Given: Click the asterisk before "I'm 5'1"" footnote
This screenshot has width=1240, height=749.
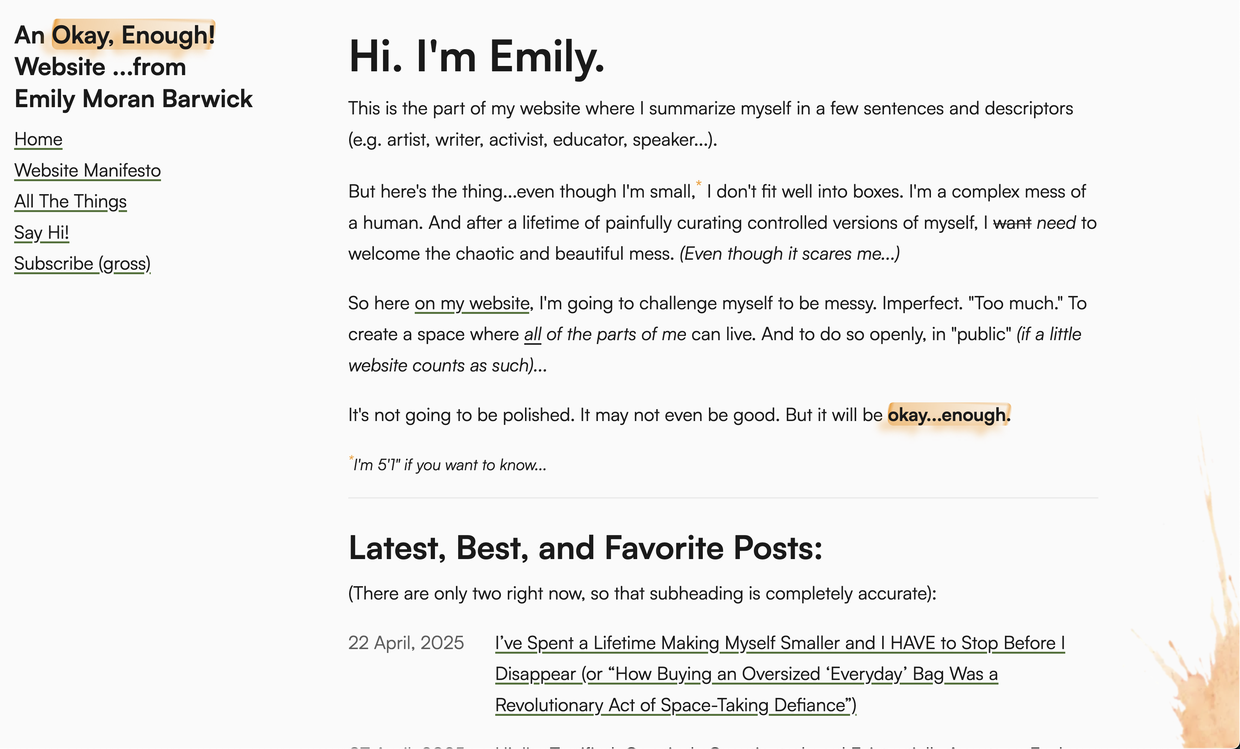Looking at the screenshot, I should [x=351, y=459].
